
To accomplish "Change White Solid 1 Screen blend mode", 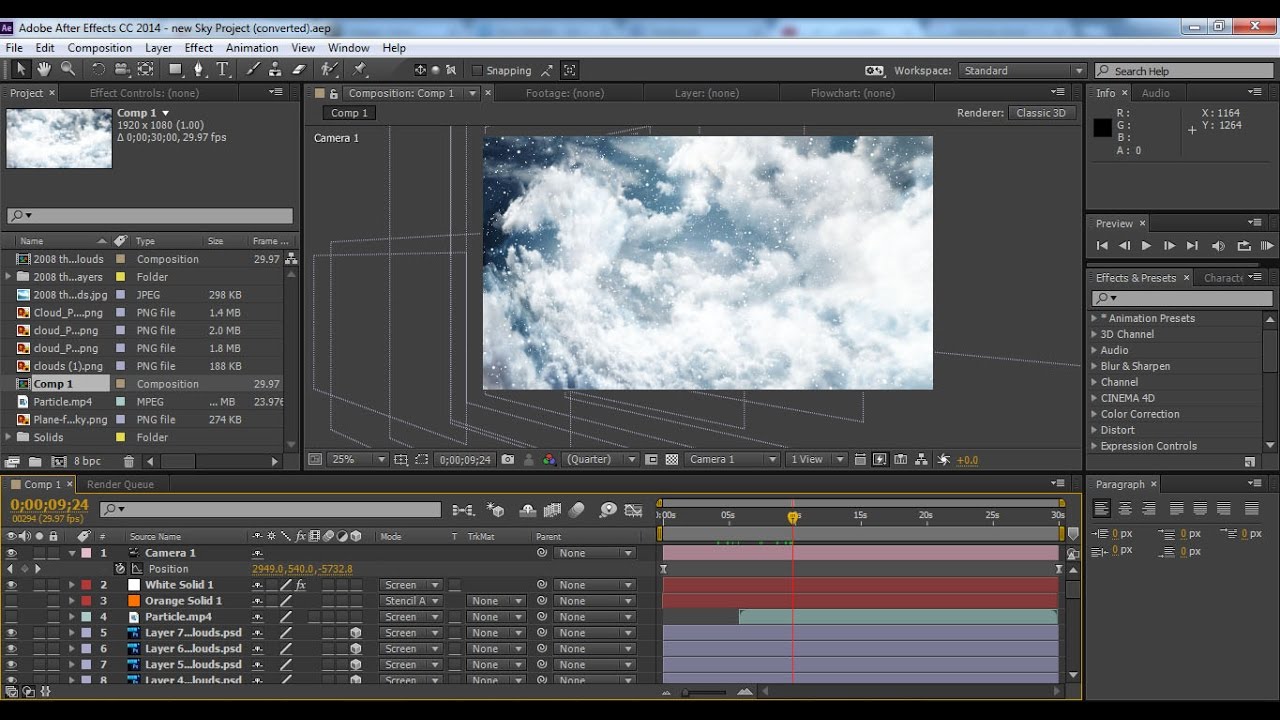I will click(x=411, y=585).
